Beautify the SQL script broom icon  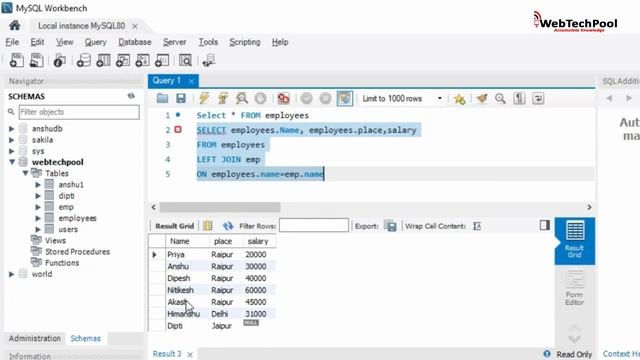[x=482, y=98]
